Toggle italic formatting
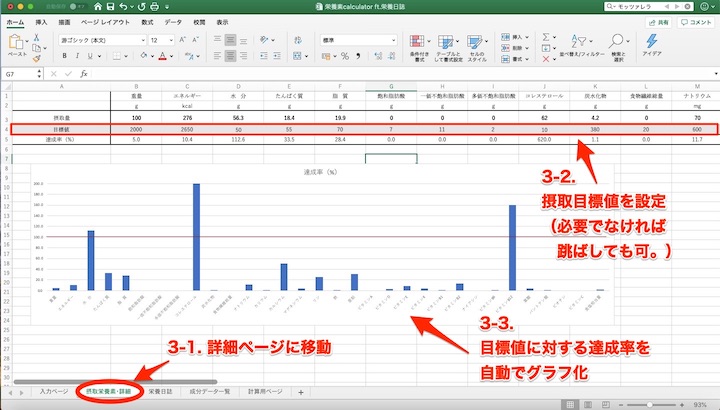This screenshot has width=720, height=410. [77, 56]
